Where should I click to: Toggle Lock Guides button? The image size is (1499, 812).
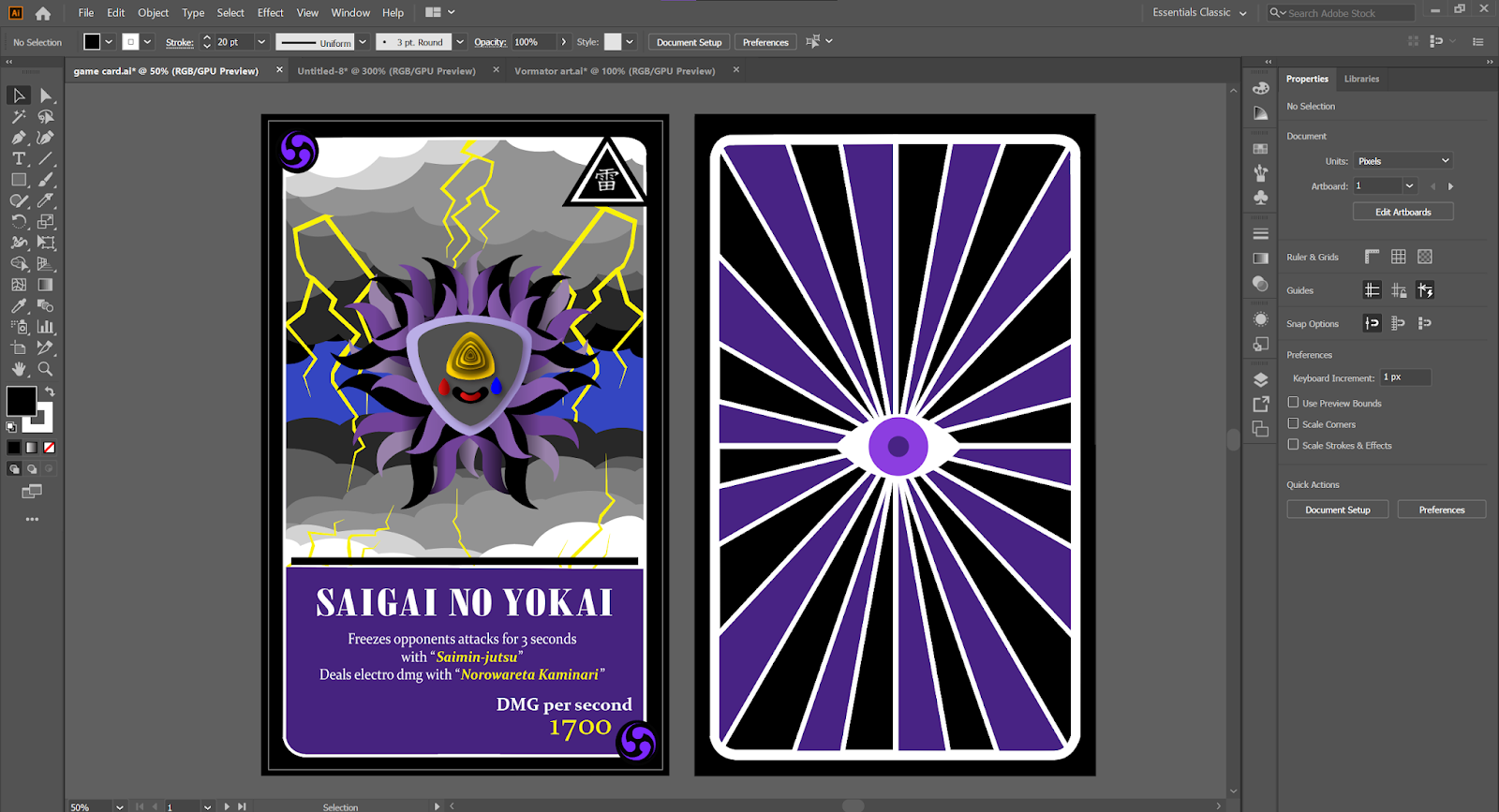1399,290
